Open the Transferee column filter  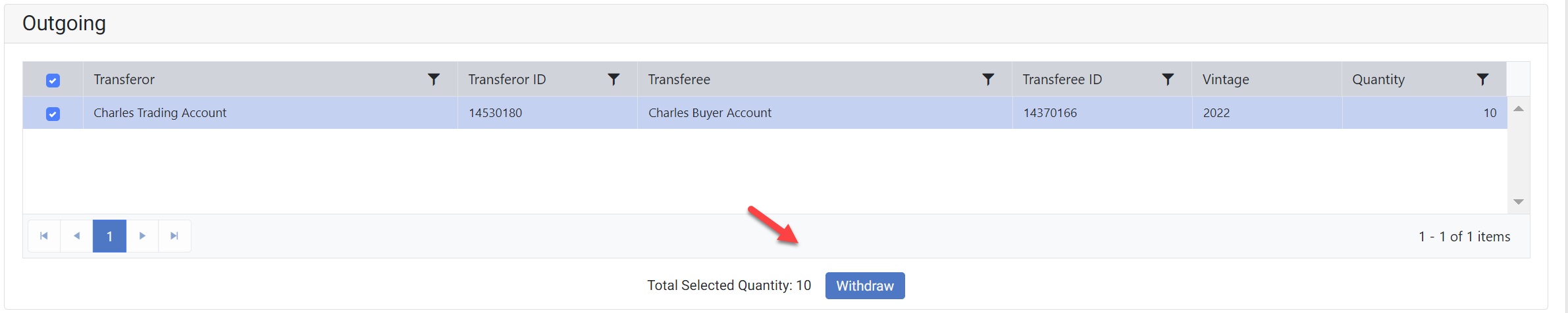pyautogui.click(x=988, y=80)
